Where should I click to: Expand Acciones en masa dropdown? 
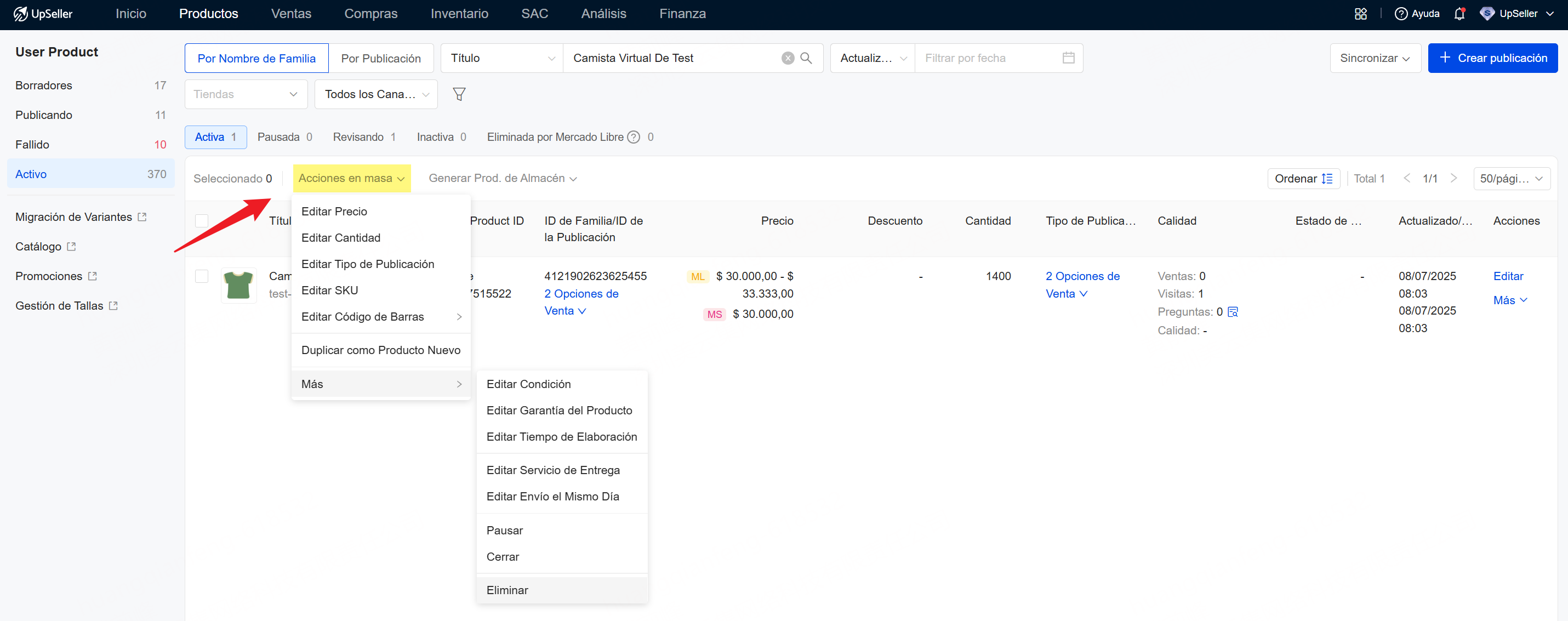(352, 178)
